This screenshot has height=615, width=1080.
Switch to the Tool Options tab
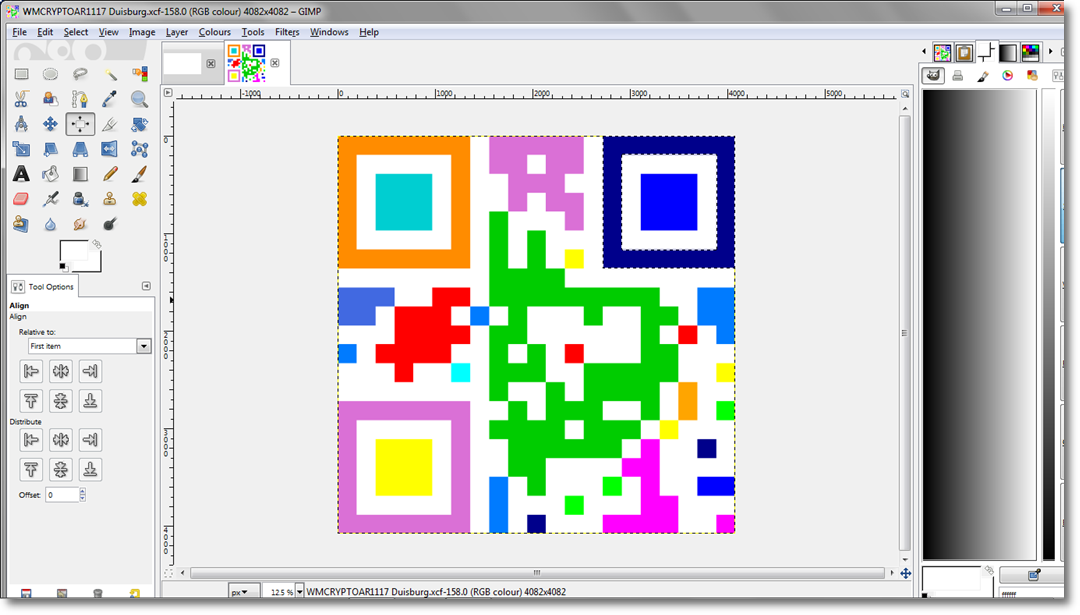pos(43,286)
